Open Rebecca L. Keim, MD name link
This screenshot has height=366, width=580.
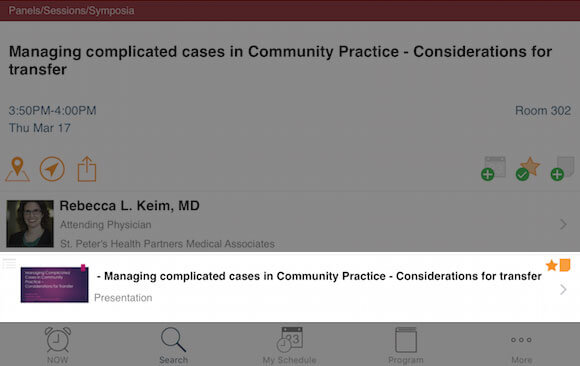coord(129,206)
